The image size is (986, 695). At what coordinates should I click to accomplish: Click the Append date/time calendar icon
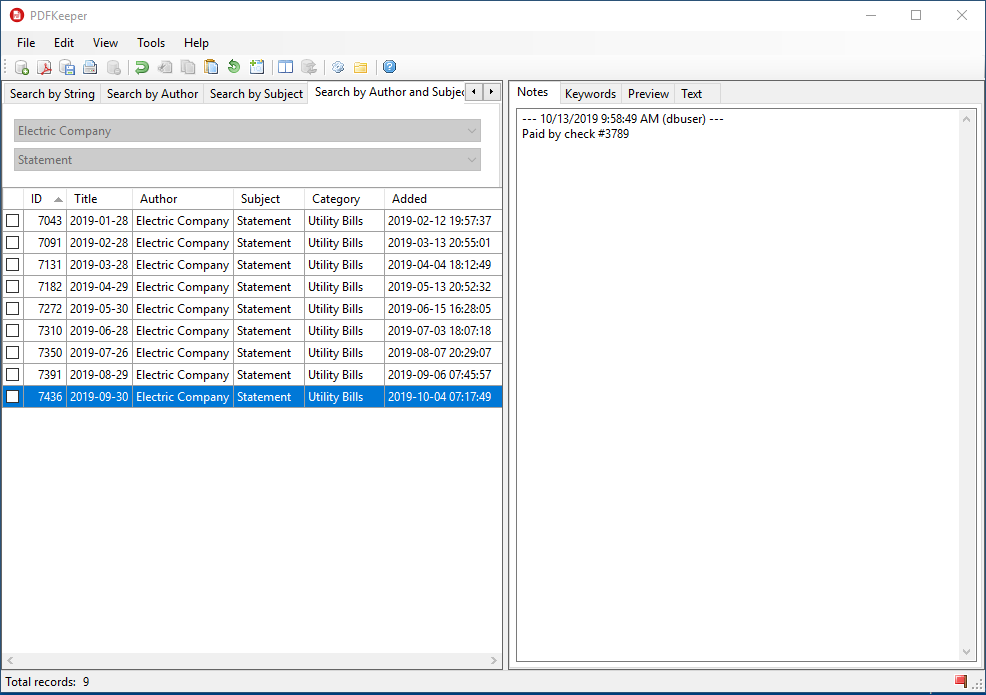tap(257, 67)
